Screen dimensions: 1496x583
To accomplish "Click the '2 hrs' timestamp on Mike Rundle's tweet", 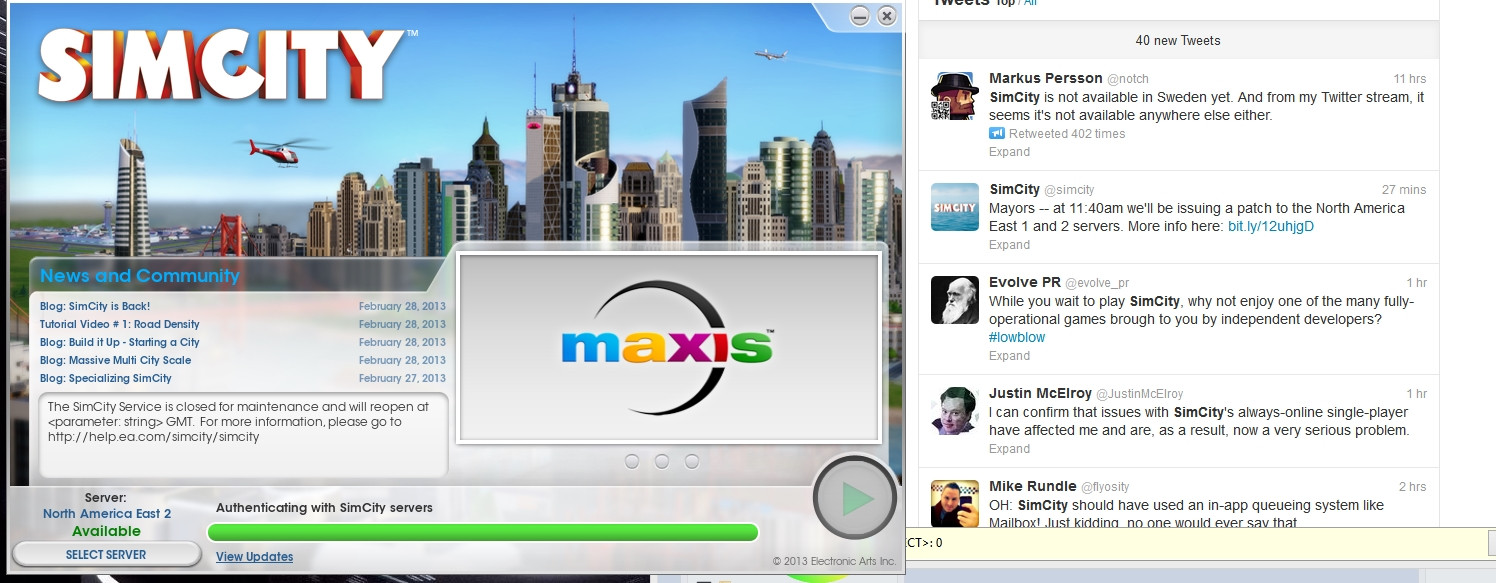I will tap(1413, 487).
